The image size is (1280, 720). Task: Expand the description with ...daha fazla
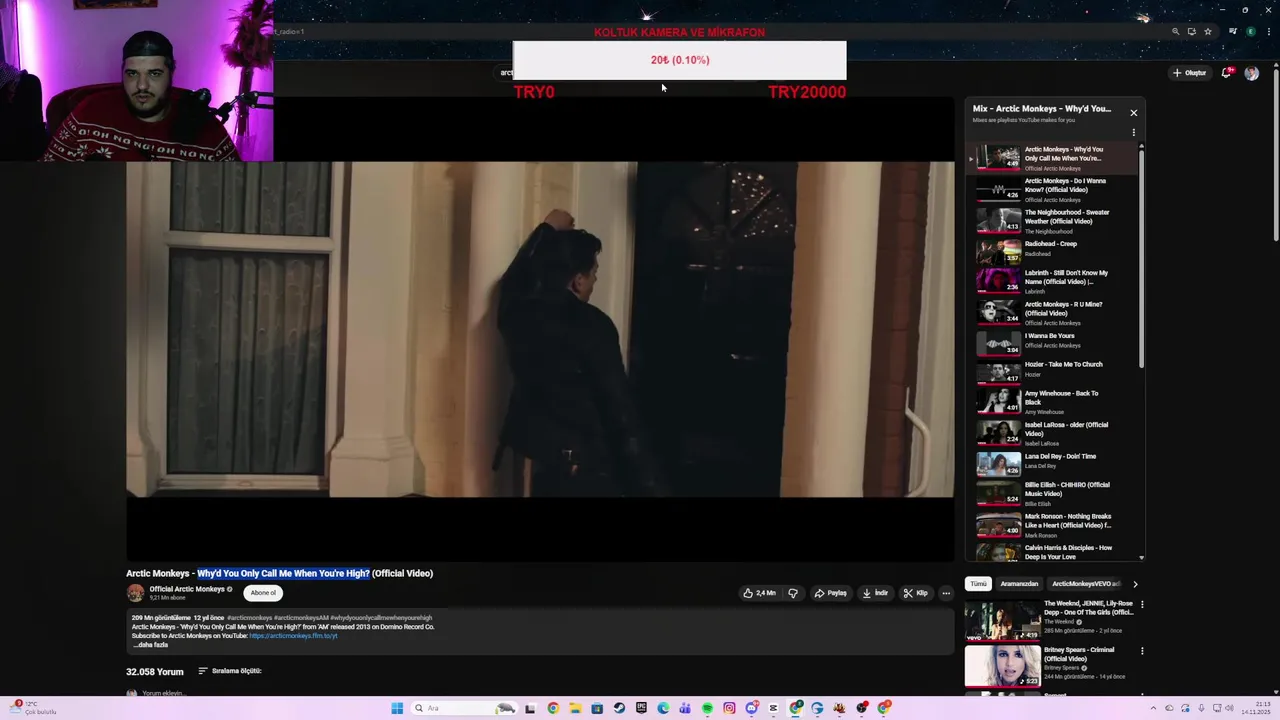pyautogui.click(x=150, y=645)
